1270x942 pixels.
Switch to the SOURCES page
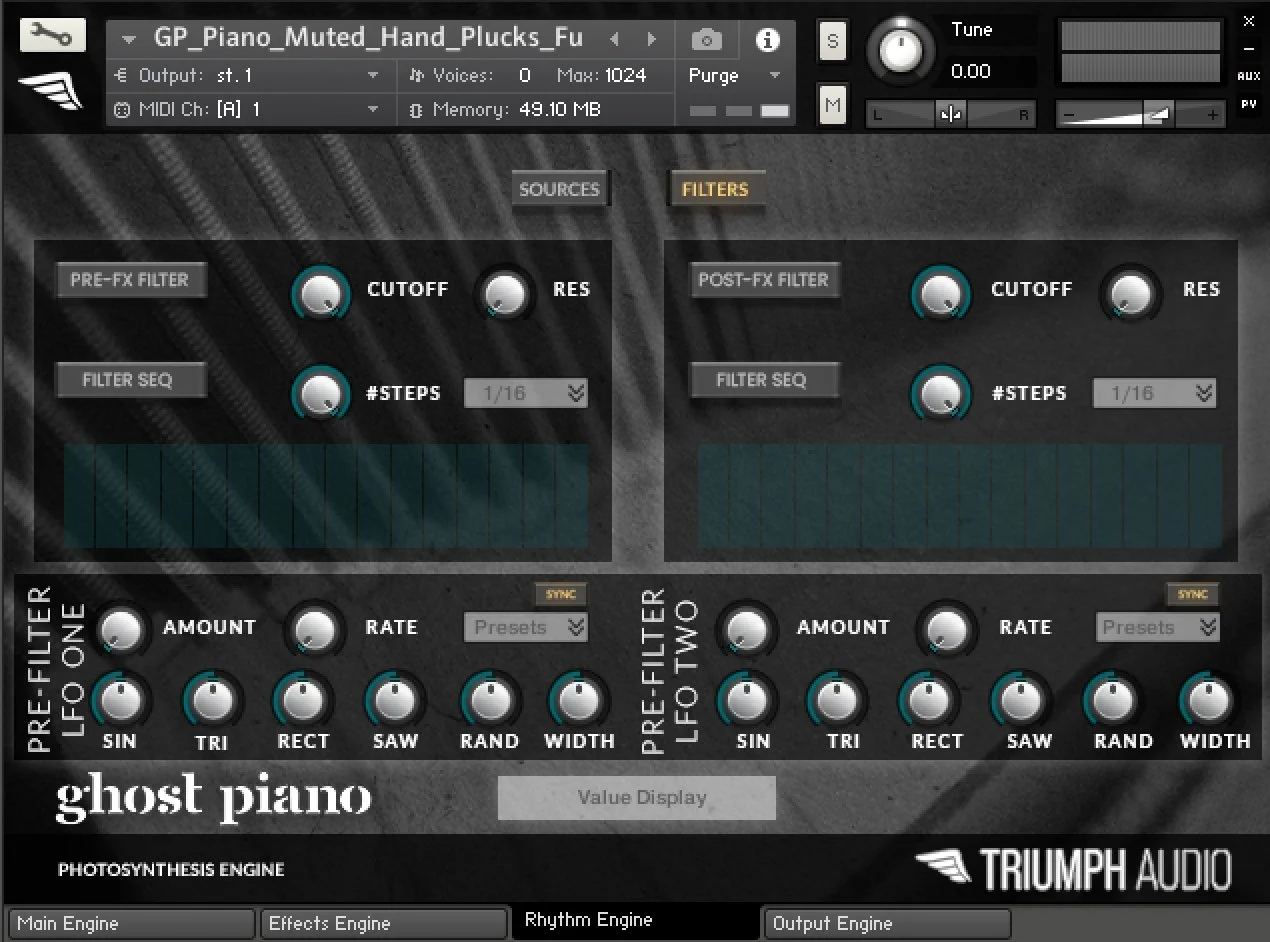559,189
